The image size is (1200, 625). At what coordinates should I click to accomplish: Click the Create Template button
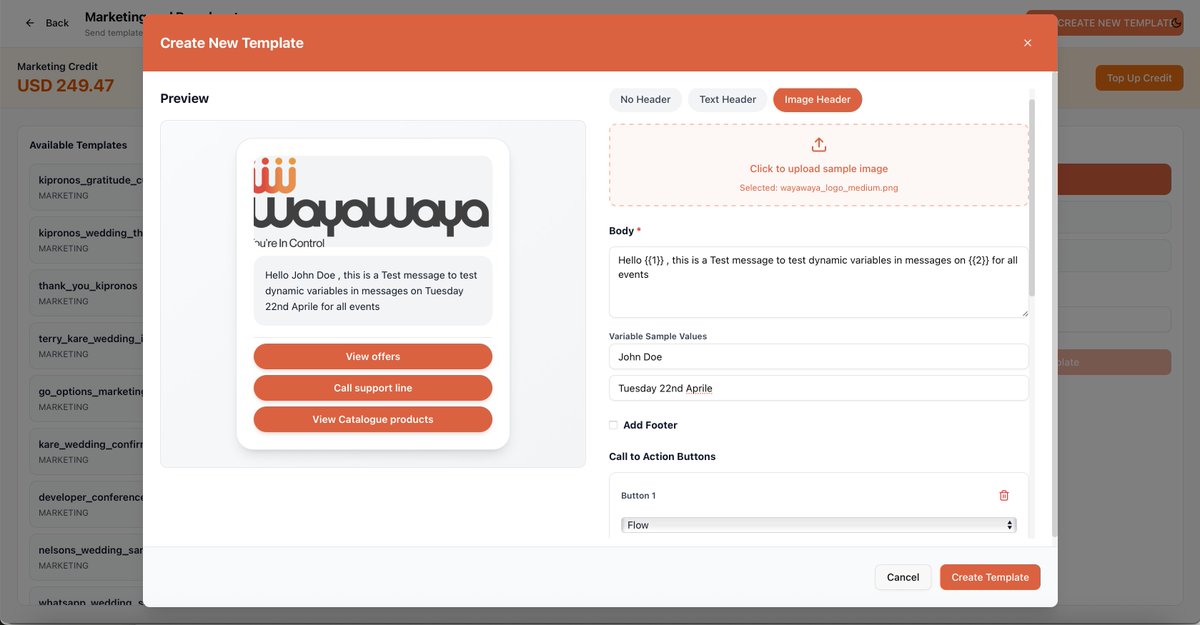tap(990, 577)
